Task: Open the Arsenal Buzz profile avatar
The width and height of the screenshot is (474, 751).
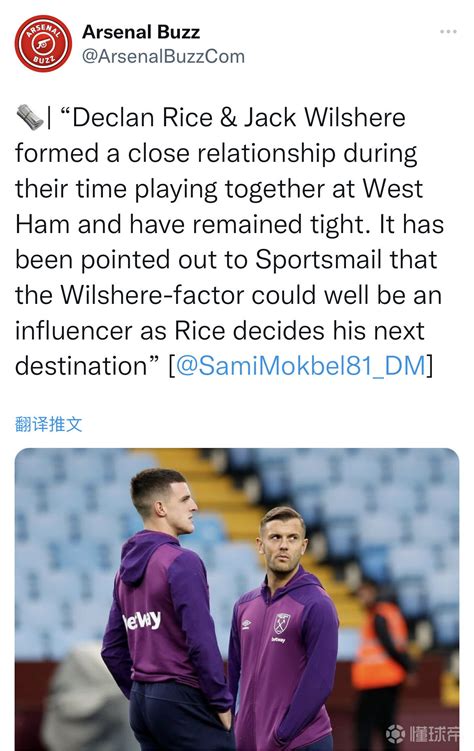Action: pyautogui.click(x=43, y=44)
